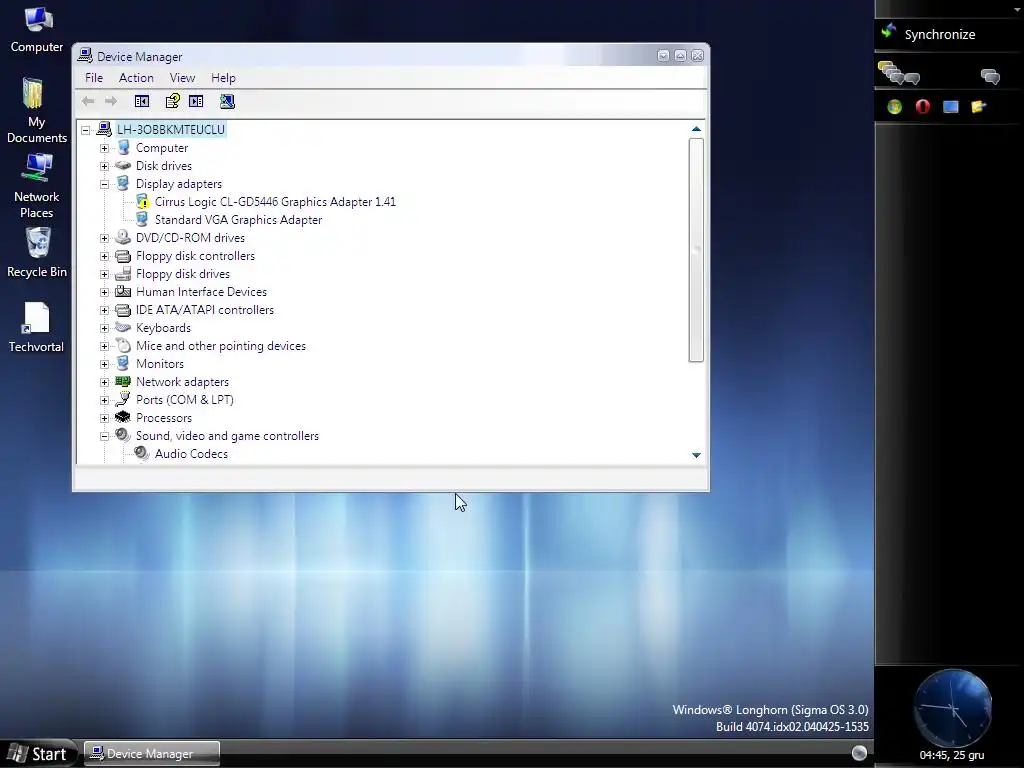Click the Device Manager taskbar button
This screenshot has width=1024, height=768.
tap(152, 754)
